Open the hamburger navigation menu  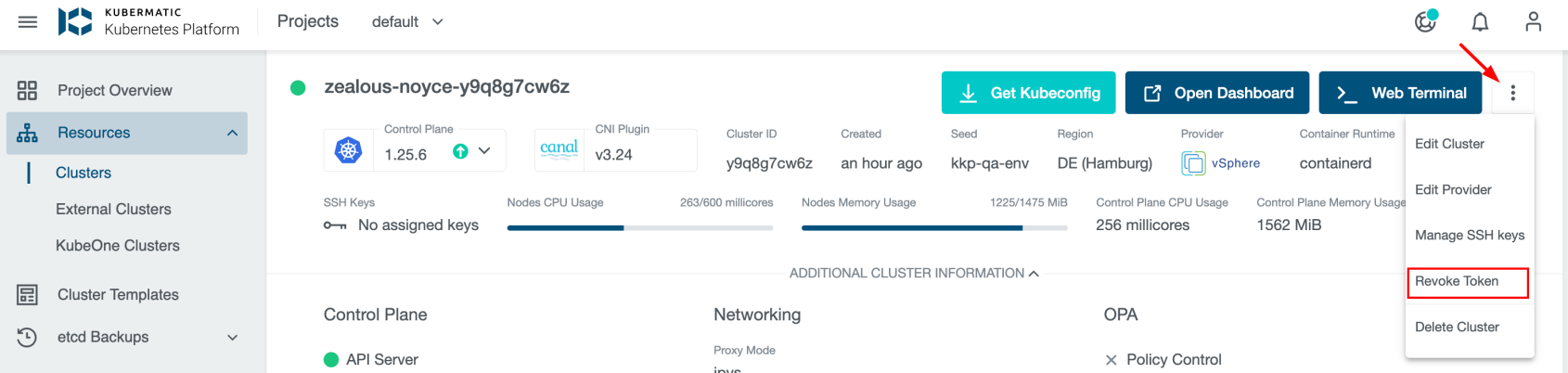point(28,21)
